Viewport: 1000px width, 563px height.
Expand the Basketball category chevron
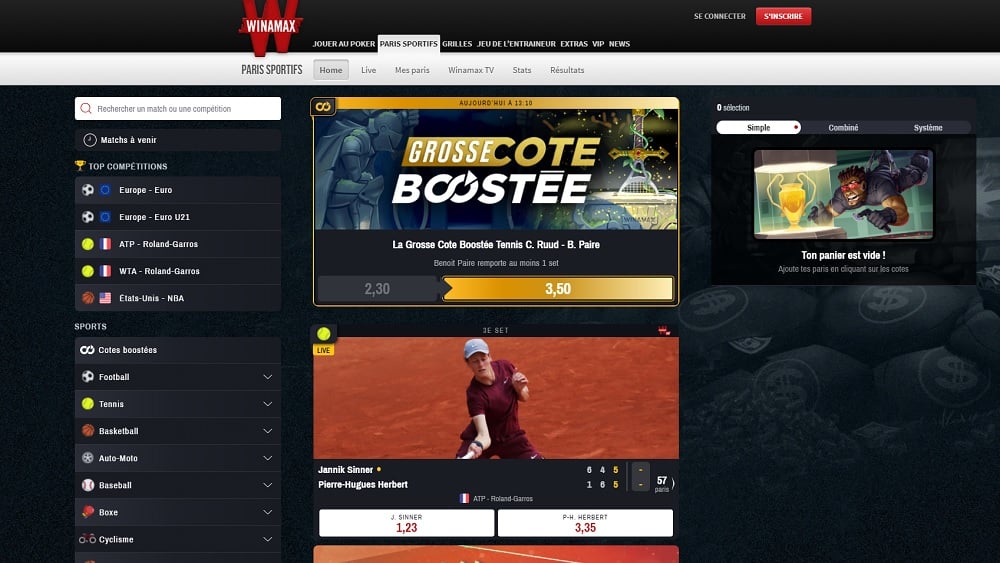(x=267, y=431)
